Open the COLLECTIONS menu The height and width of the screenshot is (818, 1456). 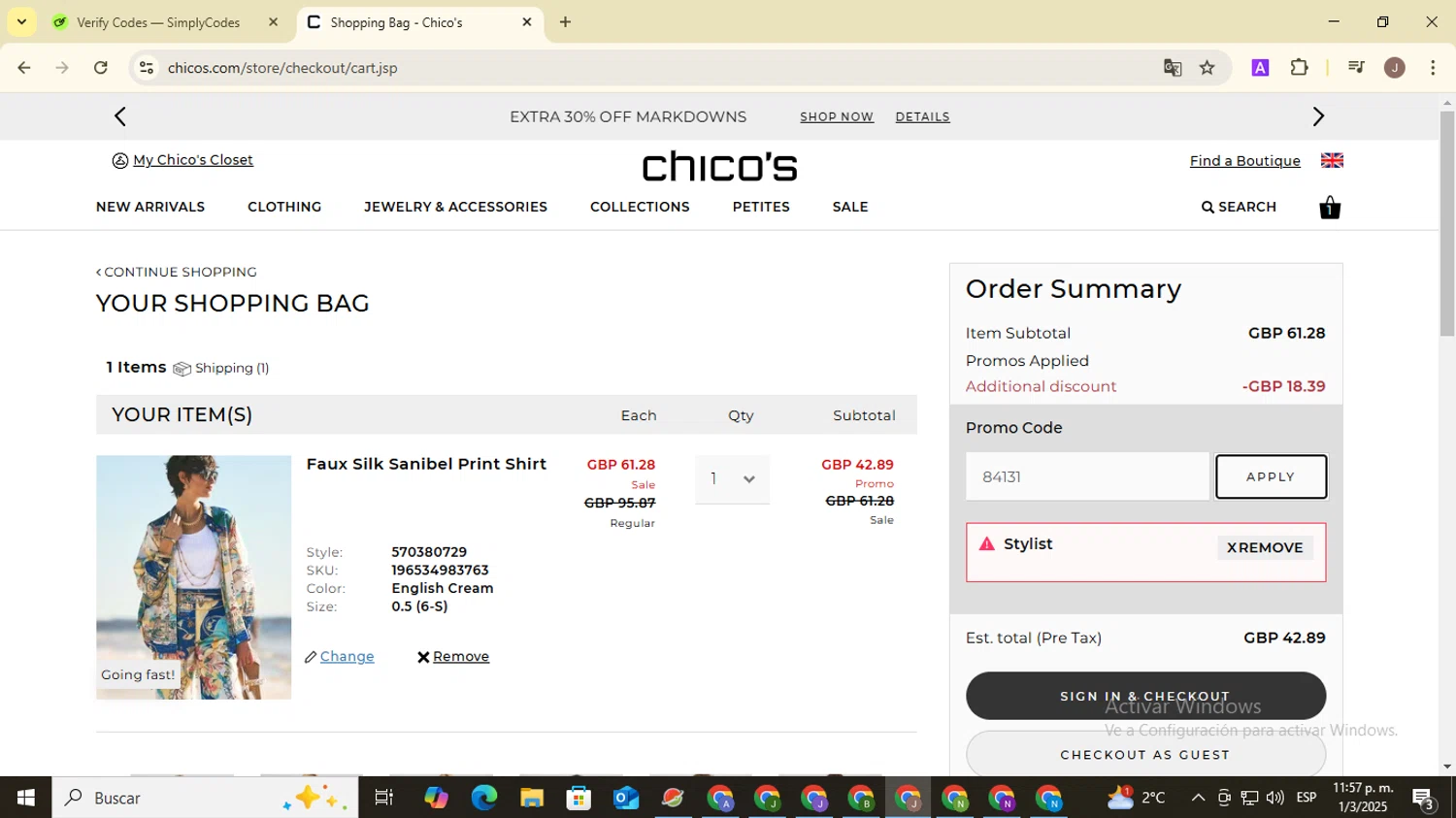click(640, 207)
